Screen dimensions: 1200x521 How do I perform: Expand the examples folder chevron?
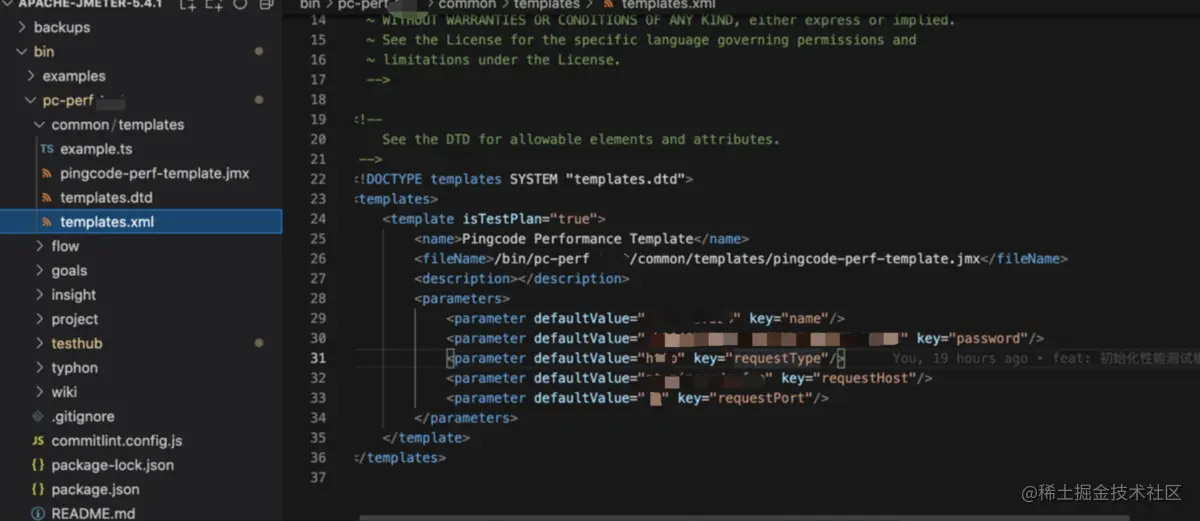pyautogui.click(x=32, y=76)
